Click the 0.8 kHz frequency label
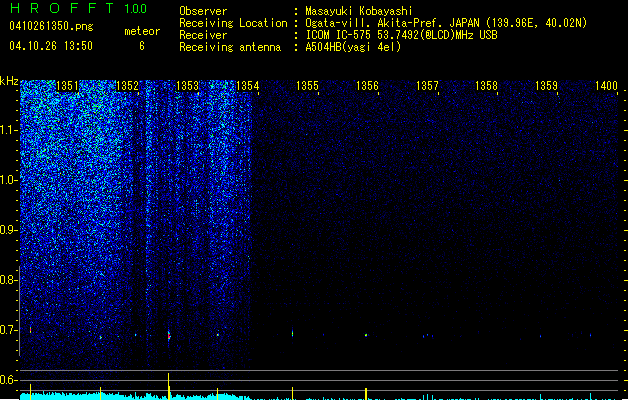The height and width of the screenshot is (400, 629). point(8,280)
